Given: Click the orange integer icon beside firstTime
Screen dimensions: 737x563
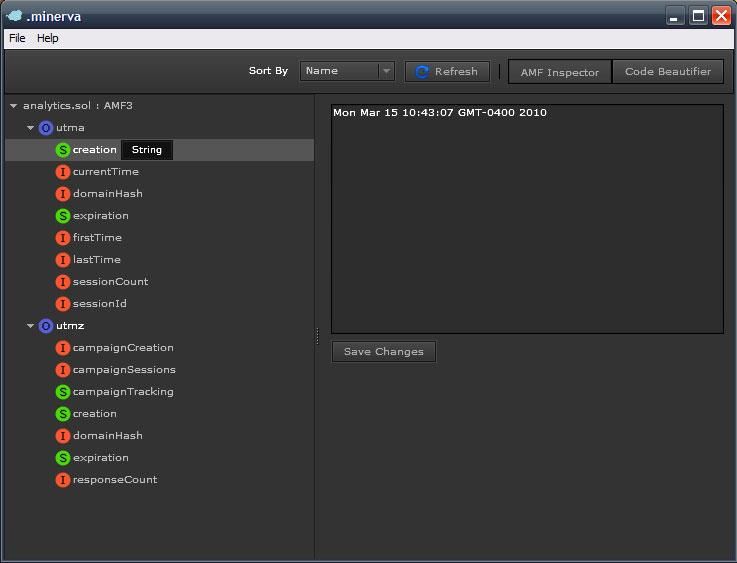Looking at the screenshot, I should (x=63, y=238).
